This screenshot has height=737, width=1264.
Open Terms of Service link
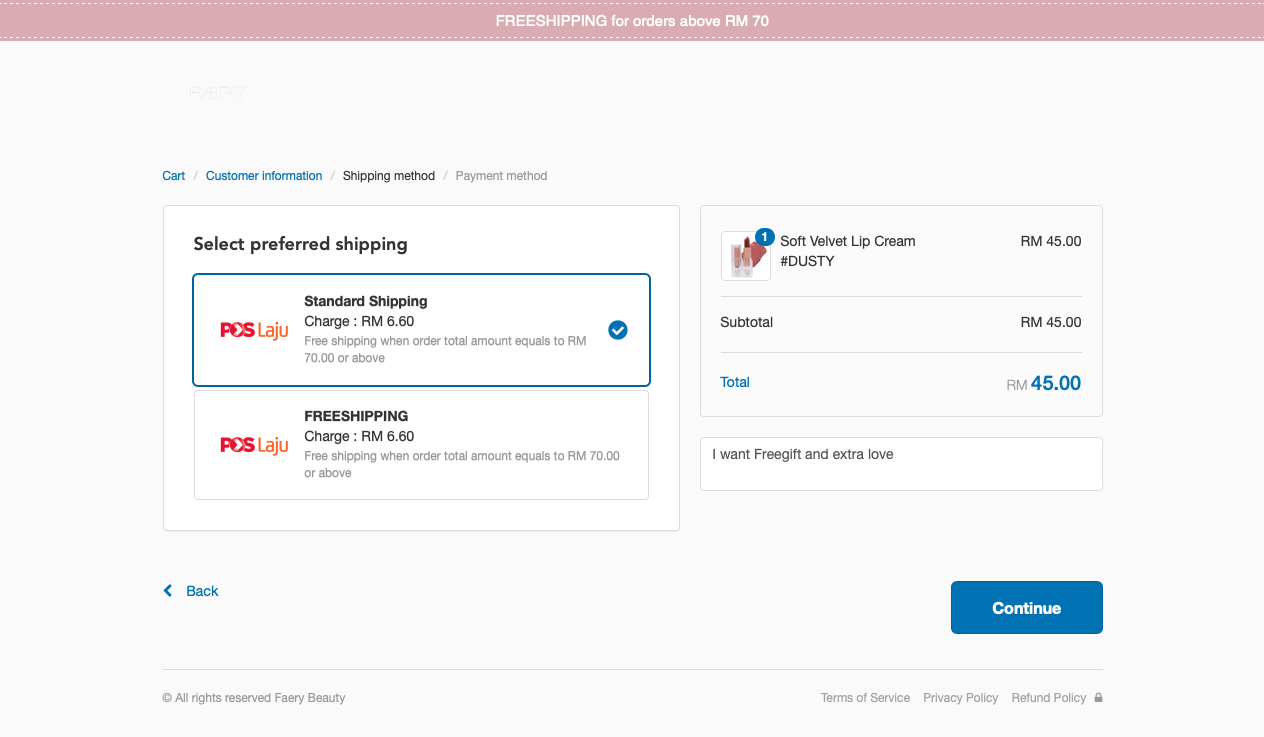pyautogui.click(x=865, y=698)
